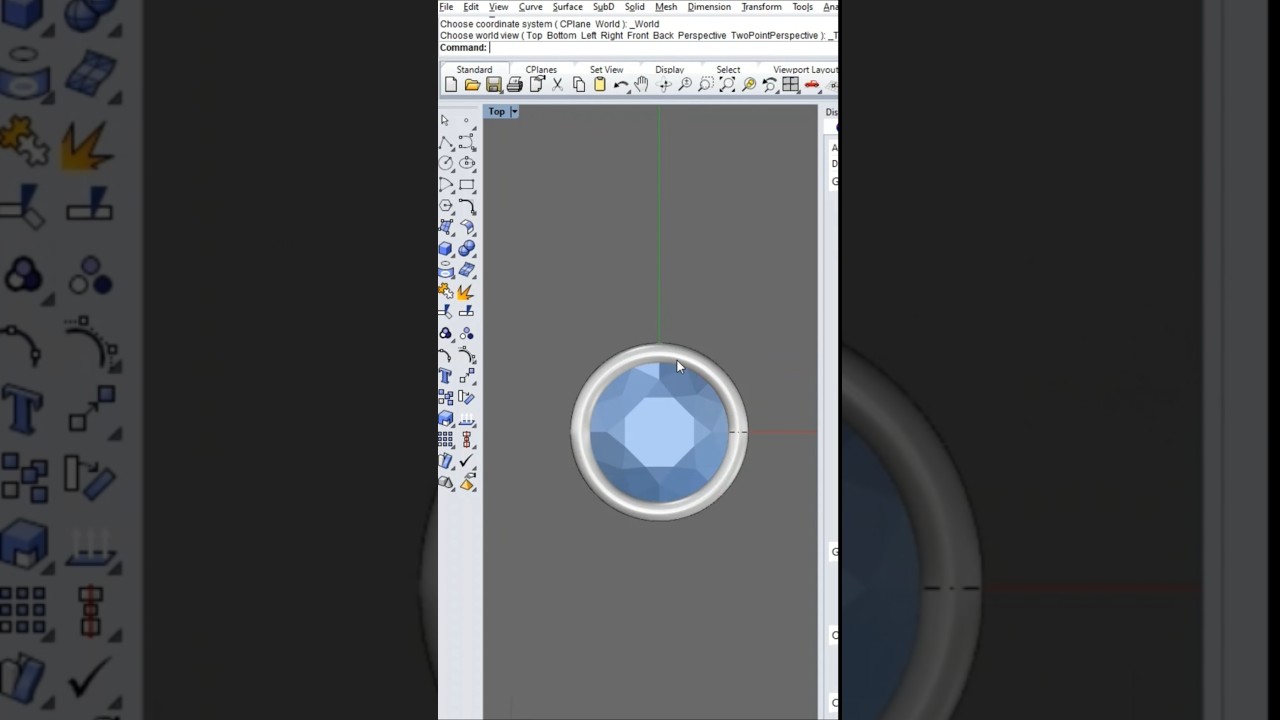1280x720 pixels.
Task: Select the Text object tool
Action: coord(446,376)
